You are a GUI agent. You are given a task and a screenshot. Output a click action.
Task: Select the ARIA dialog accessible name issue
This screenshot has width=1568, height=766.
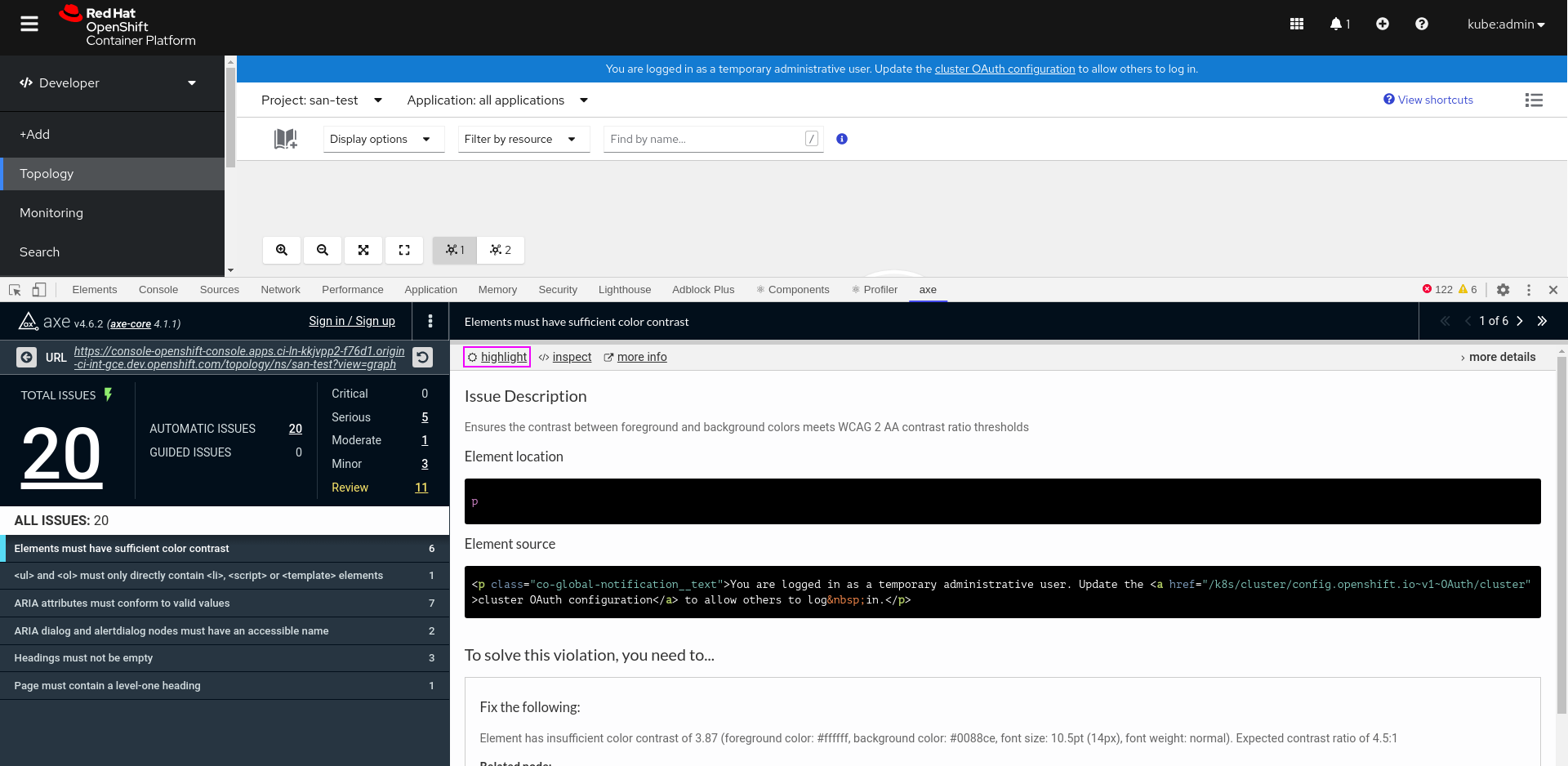225,631
